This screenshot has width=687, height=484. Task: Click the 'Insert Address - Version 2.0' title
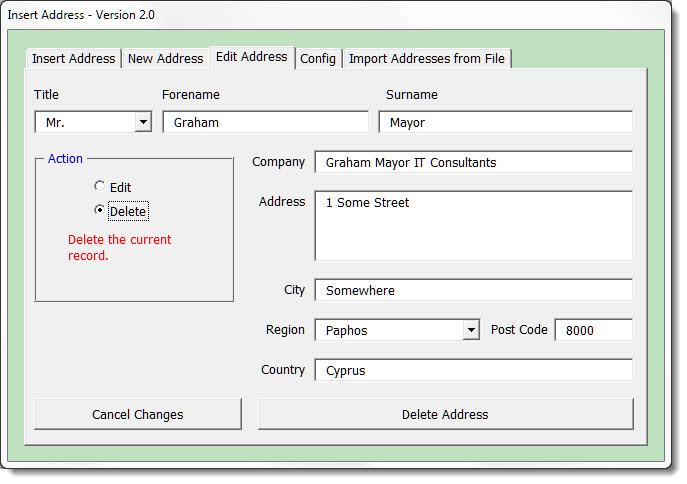(81, 15)
